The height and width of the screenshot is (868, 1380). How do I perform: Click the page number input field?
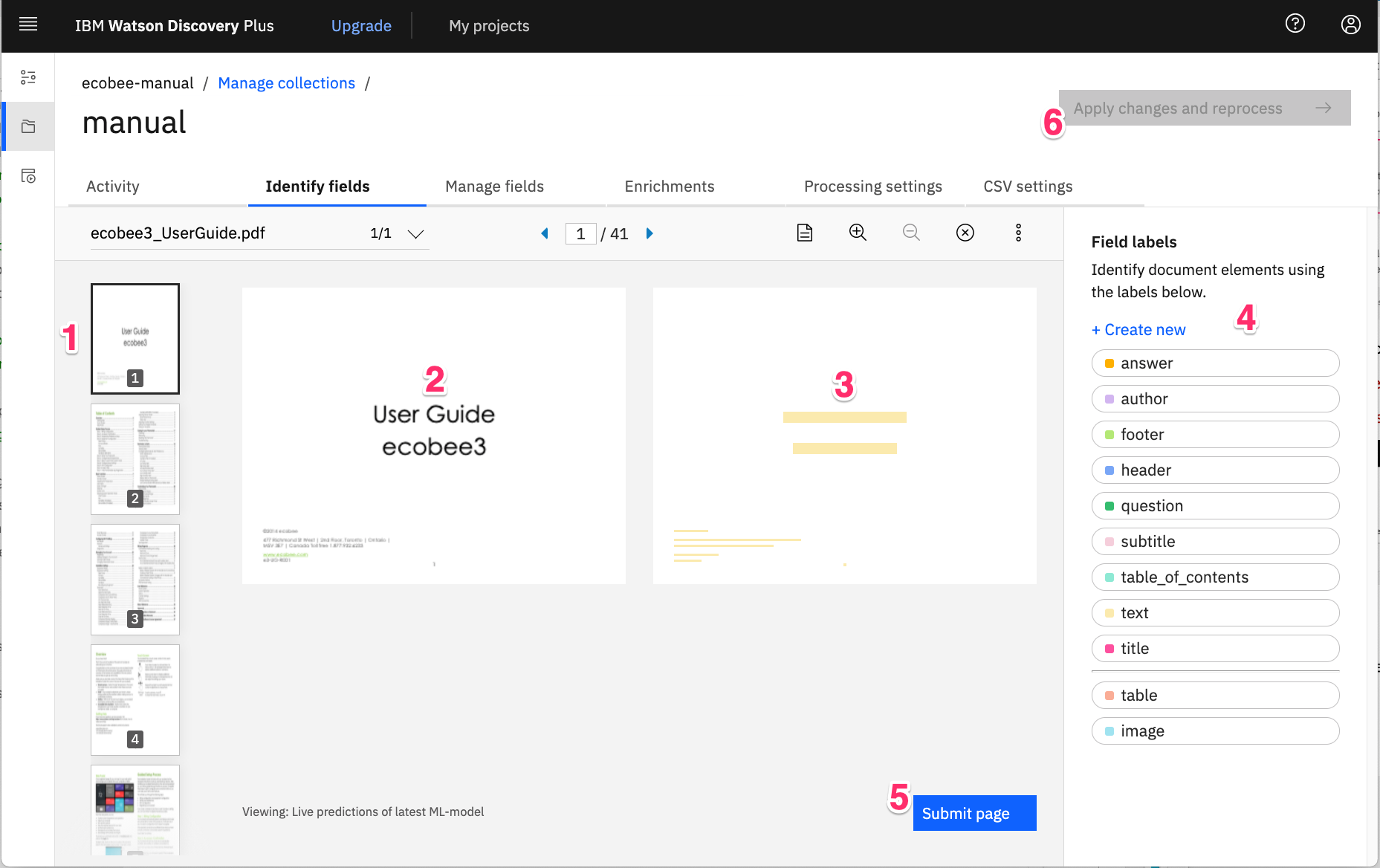(x=580, y=234)
